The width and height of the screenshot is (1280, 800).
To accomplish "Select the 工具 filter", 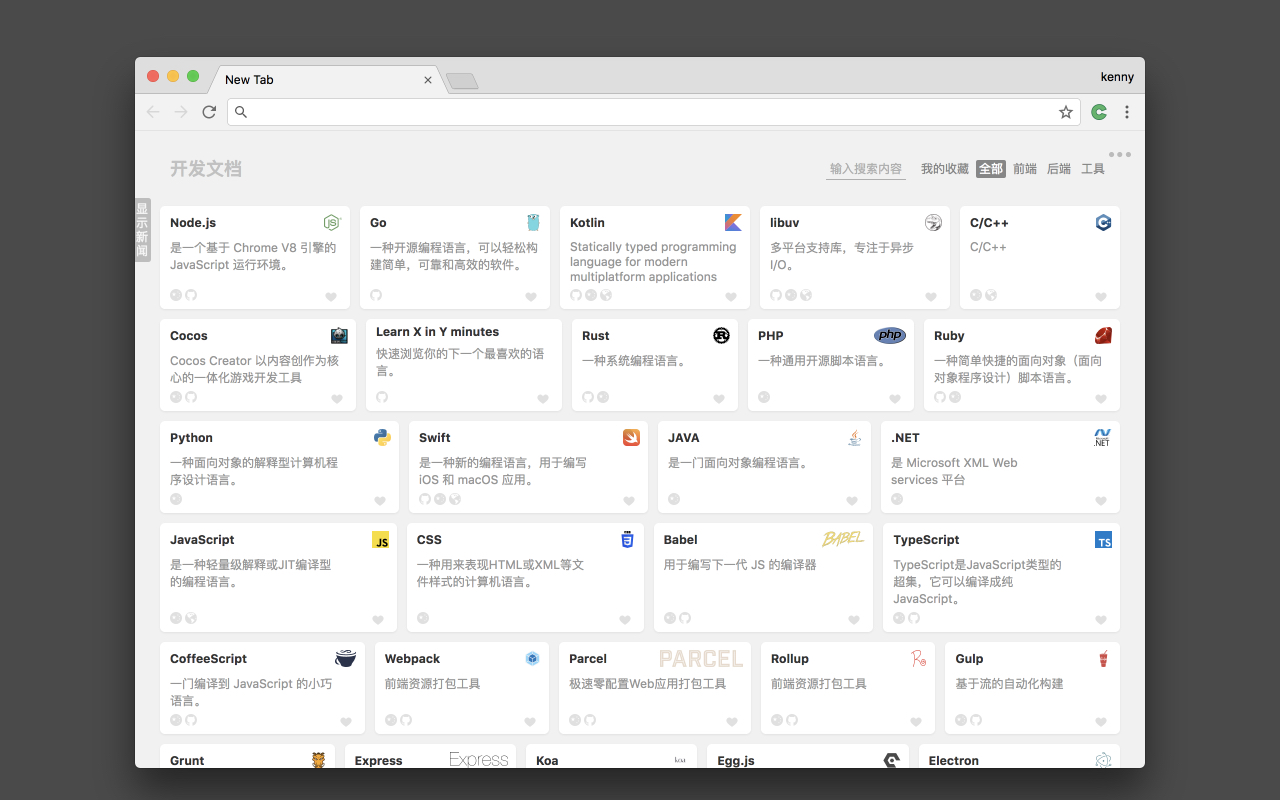I will pyautogui.click(x=1093, y=169).
